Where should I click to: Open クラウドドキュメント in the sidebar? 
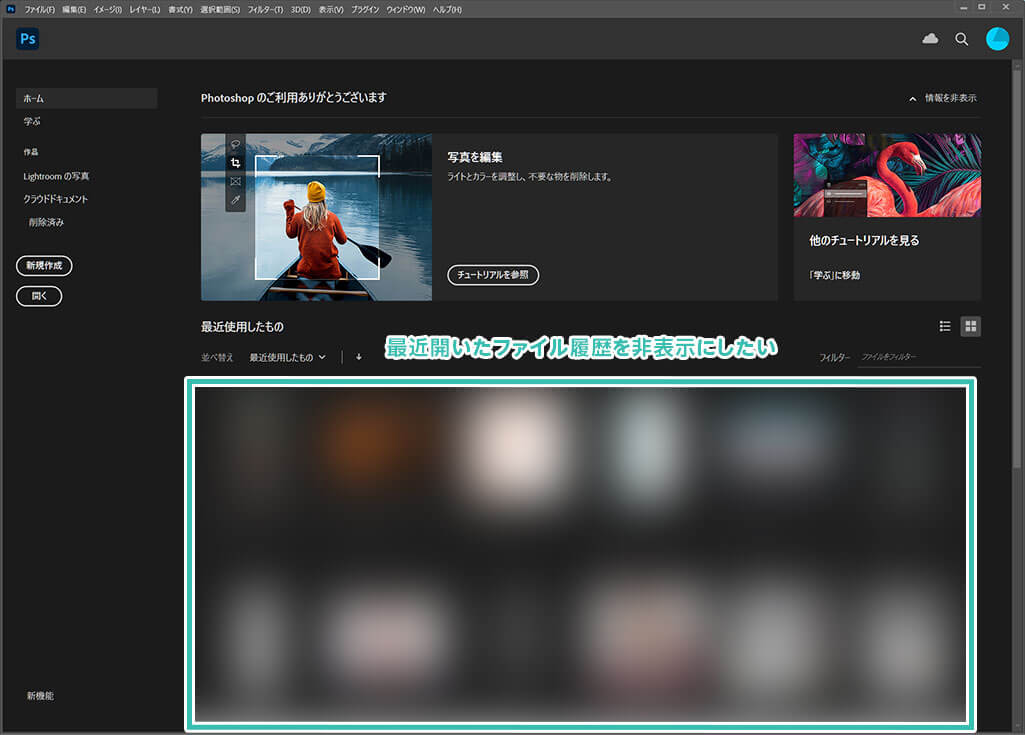[x=56, y=199]
